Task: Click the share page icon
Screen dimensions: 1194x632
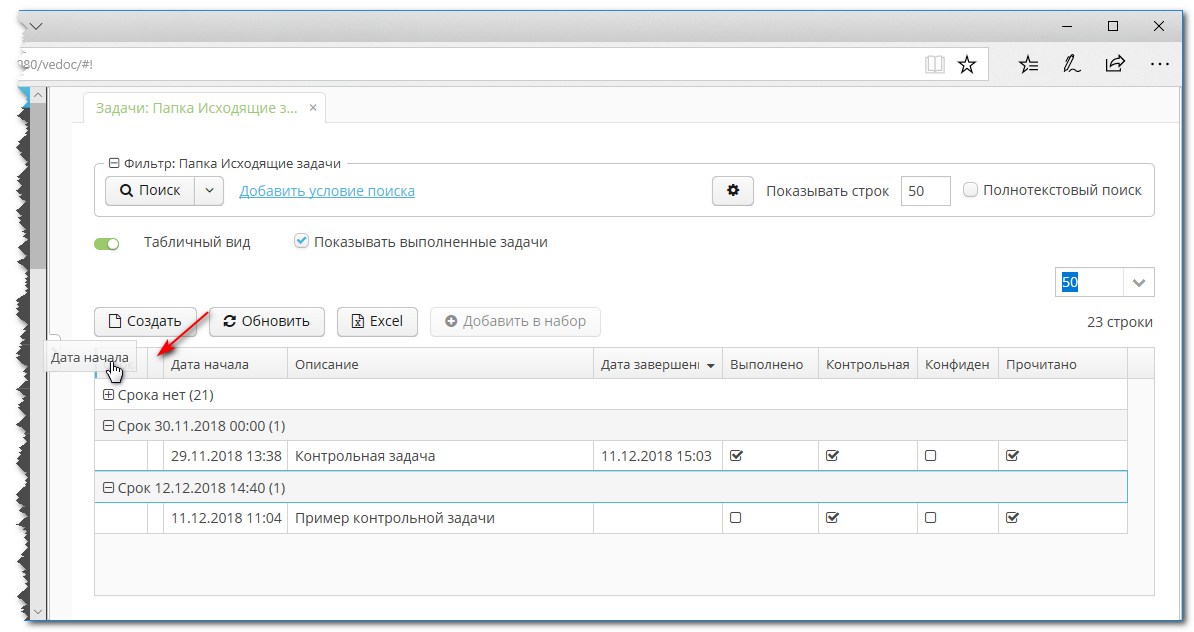Action: coord(1115,65)
